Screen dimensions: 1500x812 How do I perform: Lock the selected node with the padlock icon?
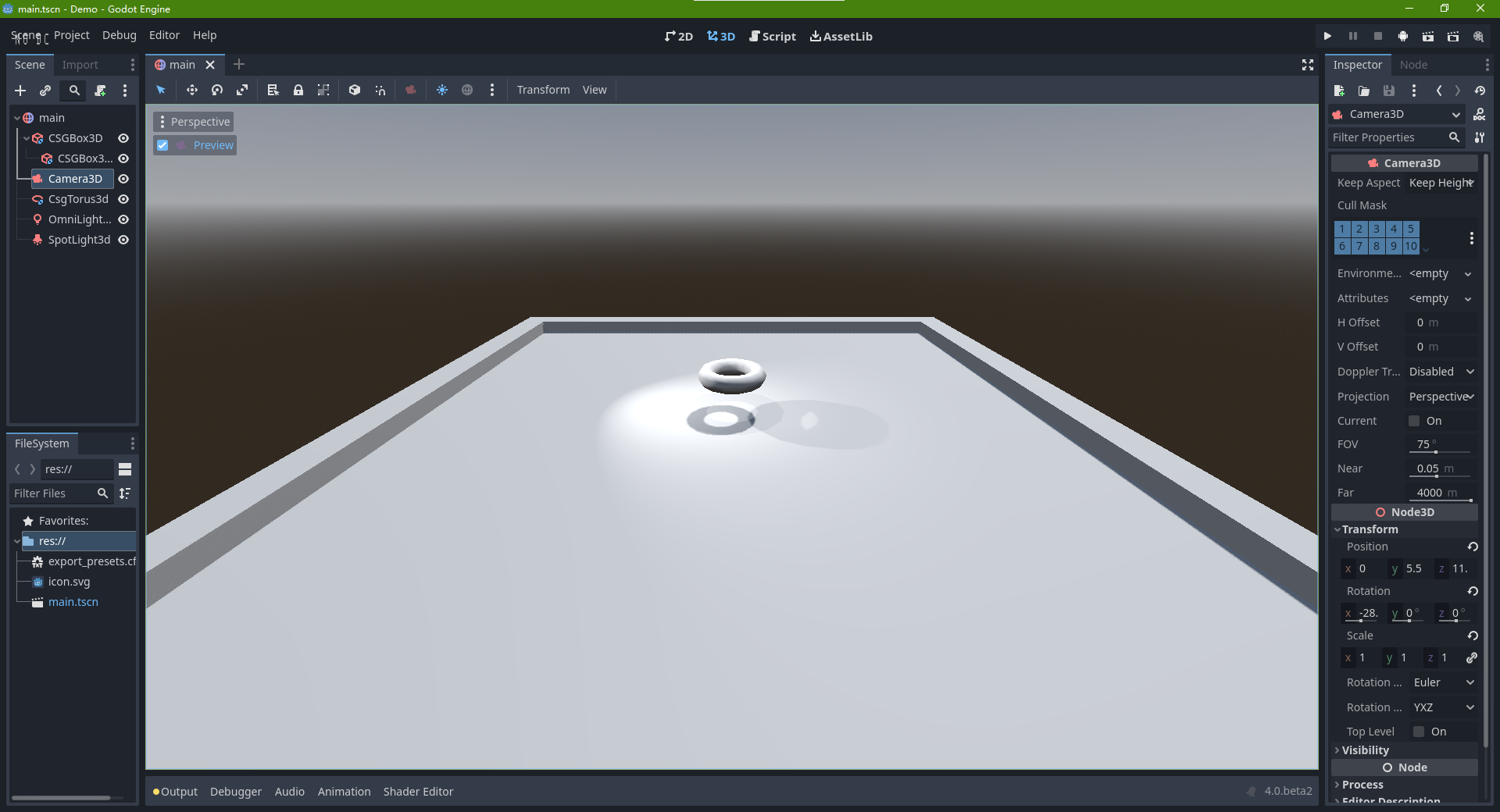(298, 90)
